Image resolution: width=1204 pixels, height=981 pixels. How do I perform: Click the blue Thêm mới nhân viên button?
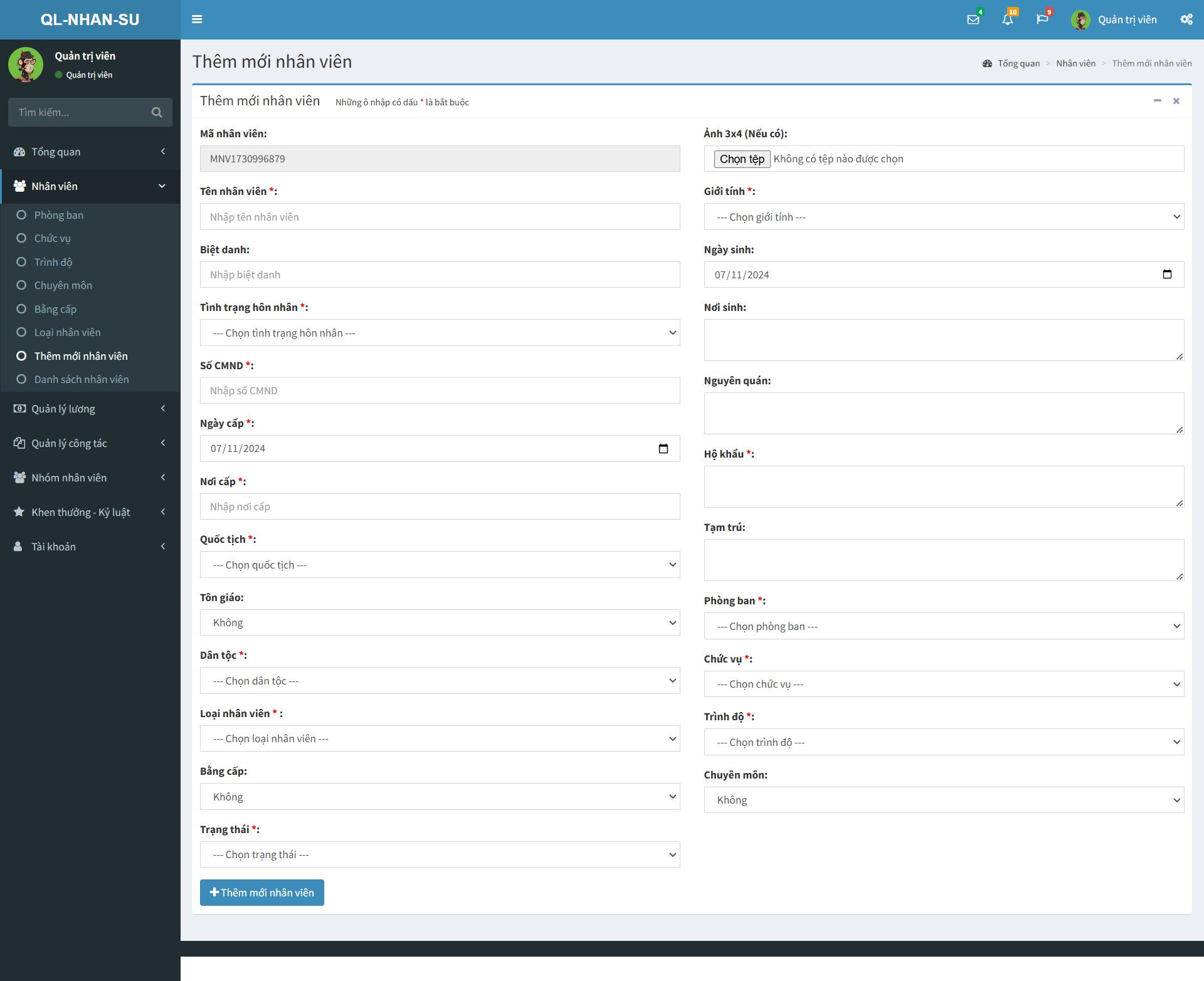[x=263, y=892]
